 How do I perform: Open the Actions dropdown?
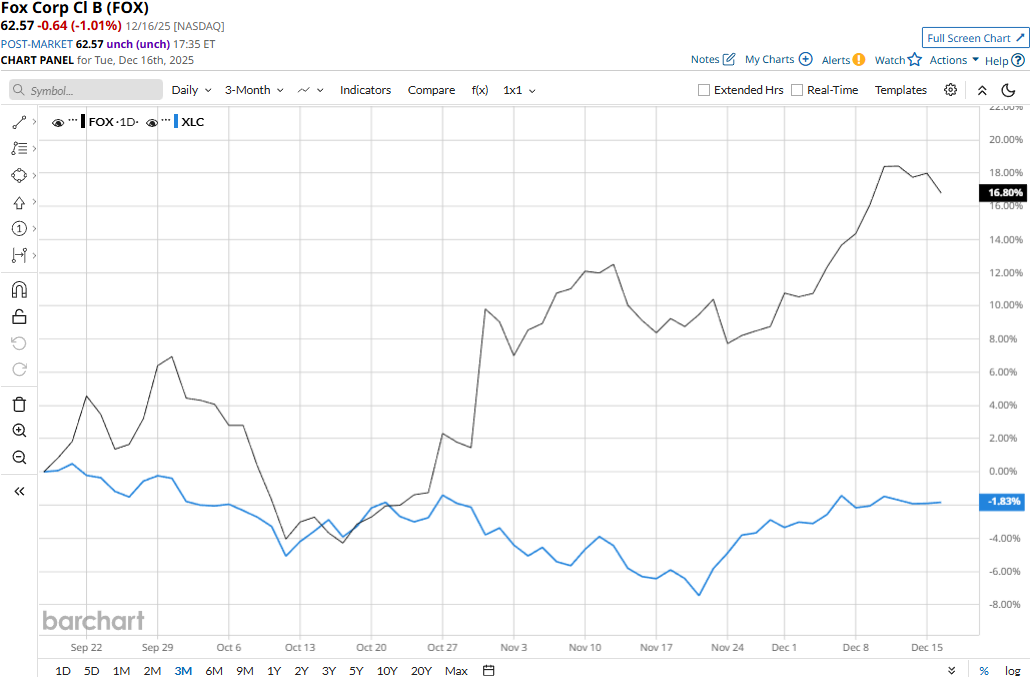point(954,60)
